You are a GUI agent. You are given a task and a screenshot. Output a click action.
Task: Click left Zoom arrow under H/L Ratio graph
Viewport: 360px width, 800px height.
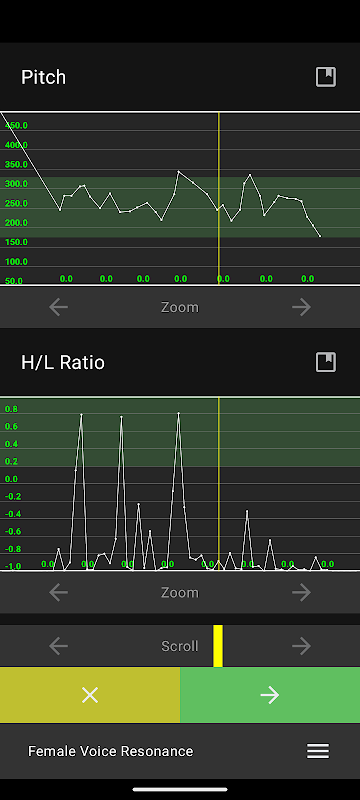pyautogui.click(x=59, y=592)
